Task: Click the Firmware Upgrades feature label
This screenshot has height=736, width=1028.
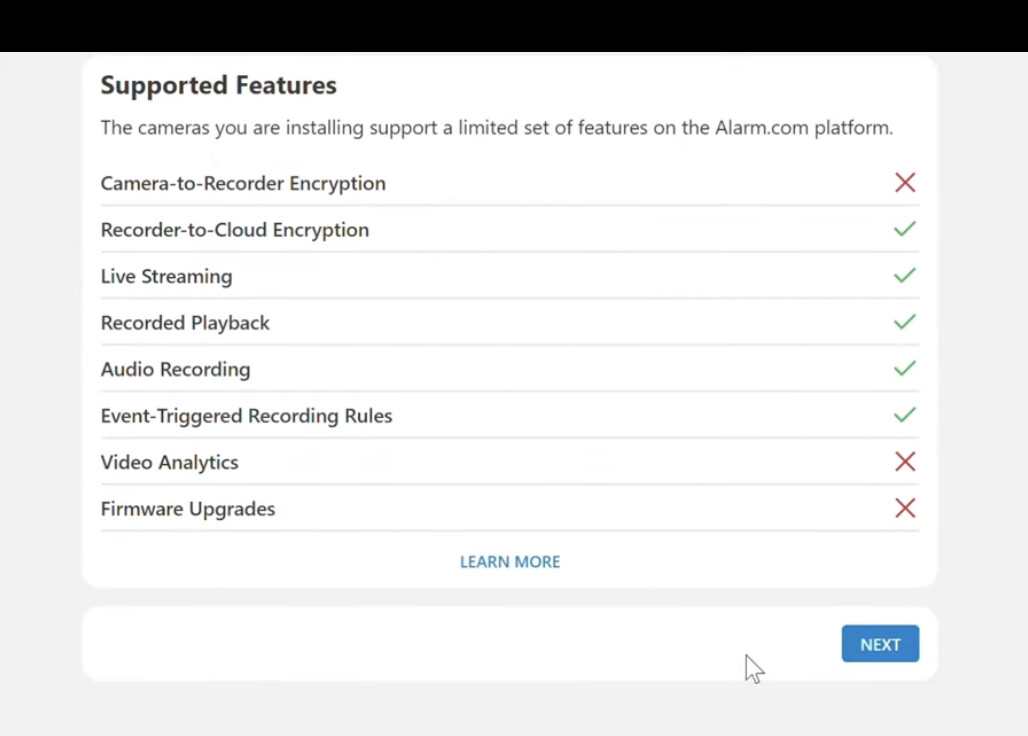Action: tap(188, 509)
